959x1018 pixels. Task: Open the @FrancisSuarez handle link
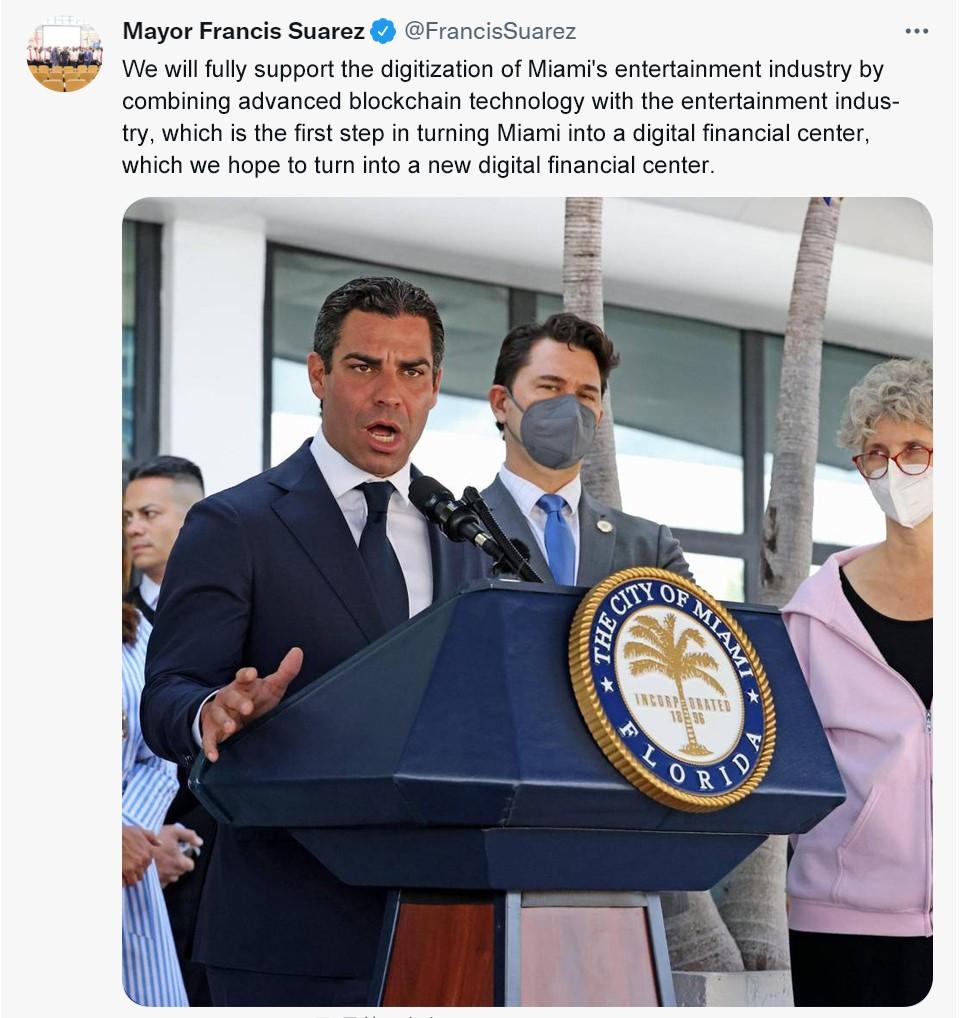coord(490,31)
